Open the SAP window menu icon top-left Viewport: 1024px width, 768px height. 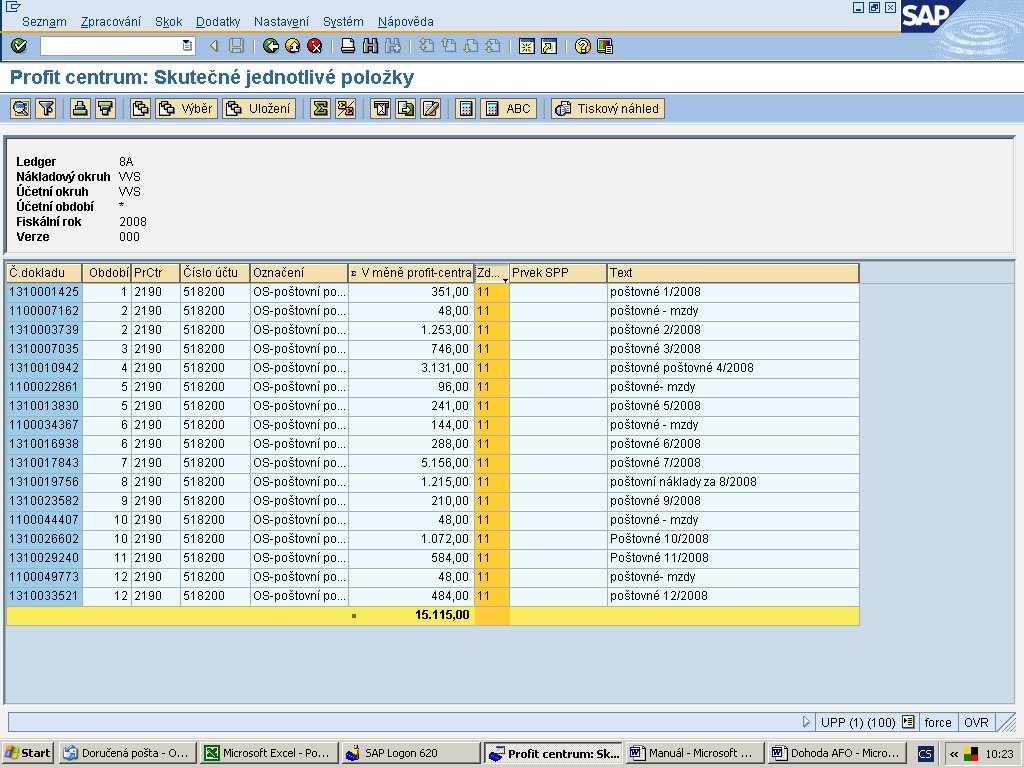[x=12, y=6]
